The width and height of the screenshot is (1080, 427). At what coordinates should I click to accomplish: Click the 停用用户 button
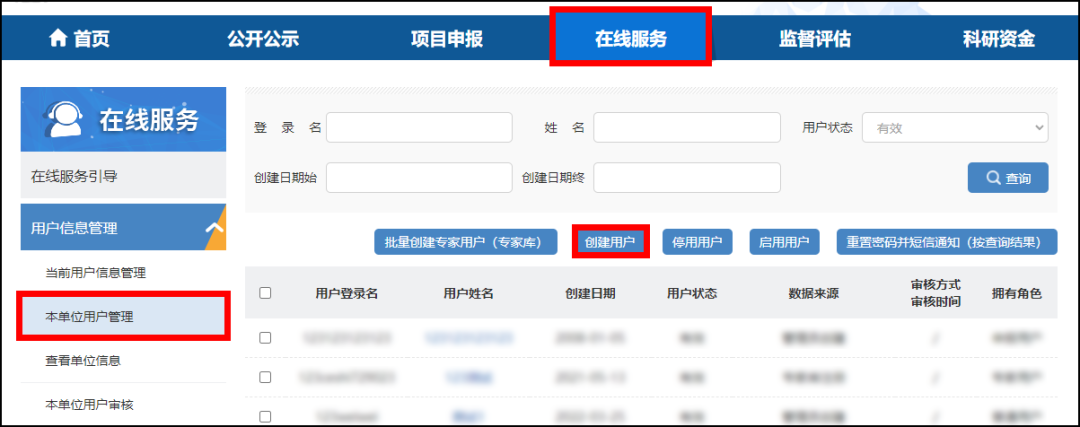tap(697, 242)
